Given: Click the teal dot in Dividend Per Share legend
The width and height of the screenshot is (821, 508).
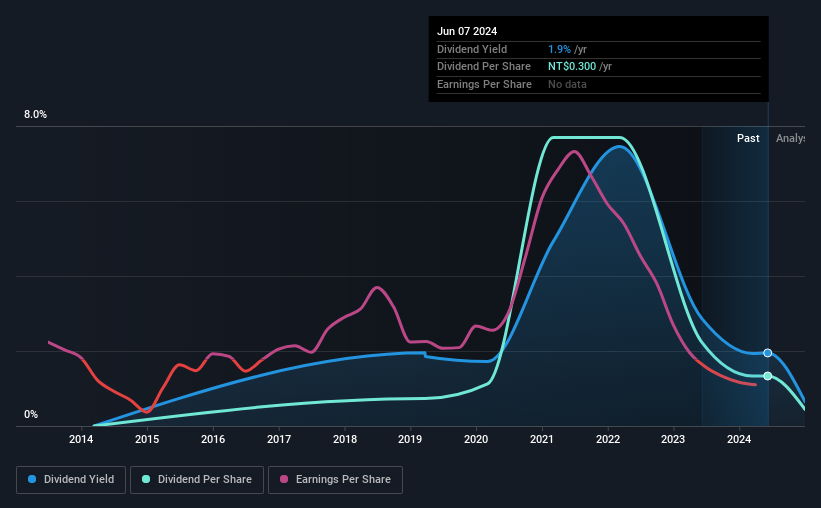Looking at the screenshot, I should click(146, 479).
